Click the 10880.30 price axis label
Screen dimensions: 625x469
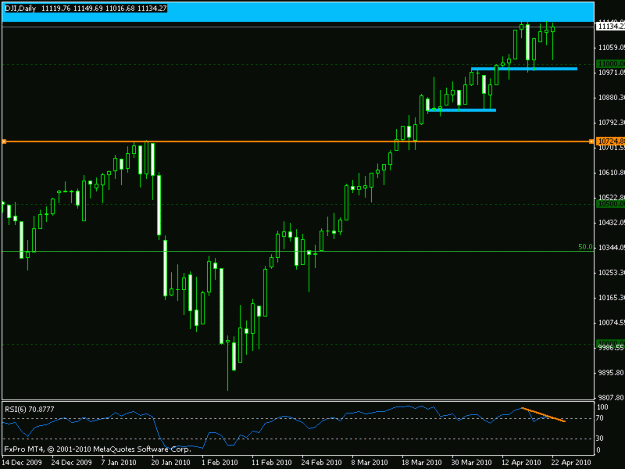click(x=611, y=97)
